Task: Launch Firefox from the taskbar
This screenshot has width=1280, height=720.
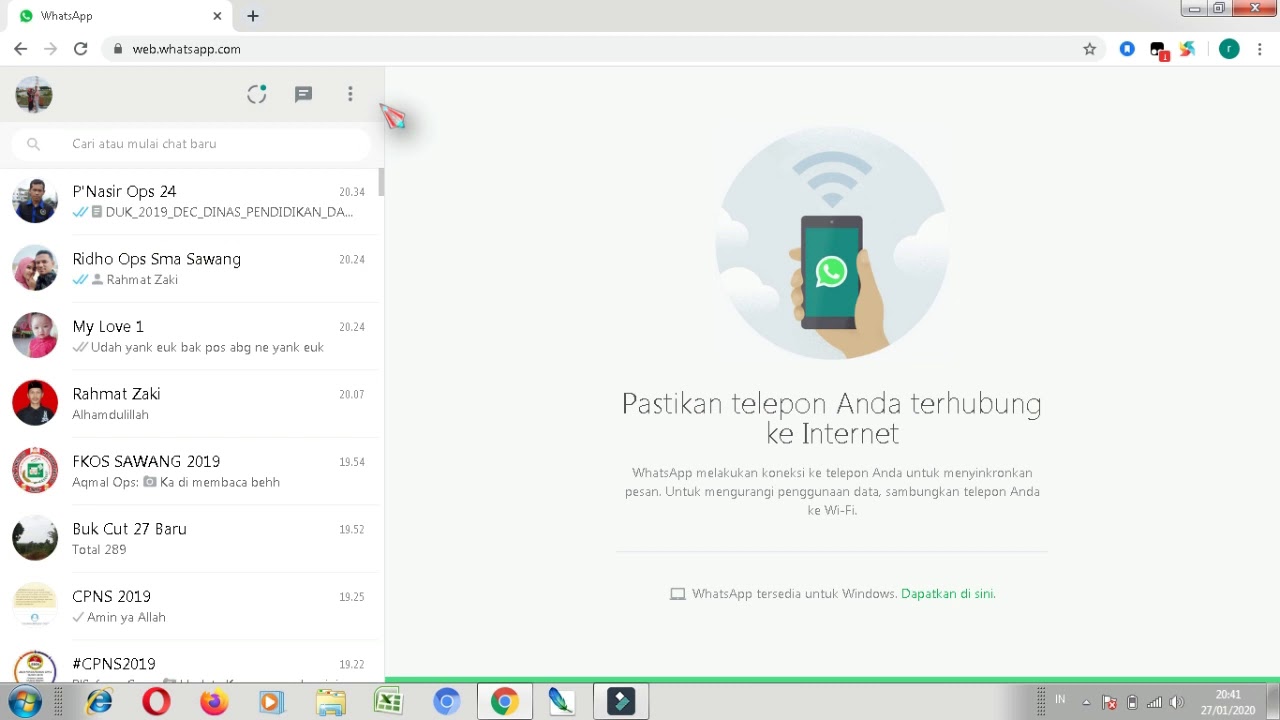Action: pyautogui.click(x=213, y=702)
